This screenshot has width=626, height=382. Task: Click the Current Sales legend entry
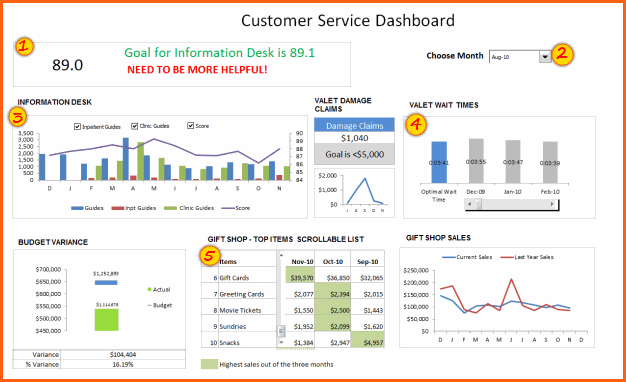(x=467, y=257)
